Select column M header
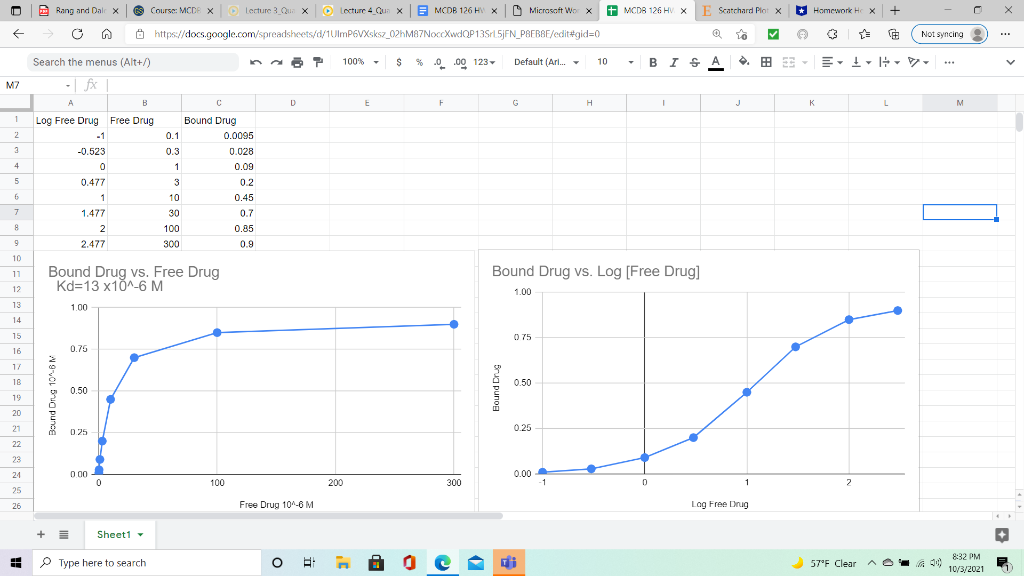This screenshot has width=1024, height=576. [959, 103]
